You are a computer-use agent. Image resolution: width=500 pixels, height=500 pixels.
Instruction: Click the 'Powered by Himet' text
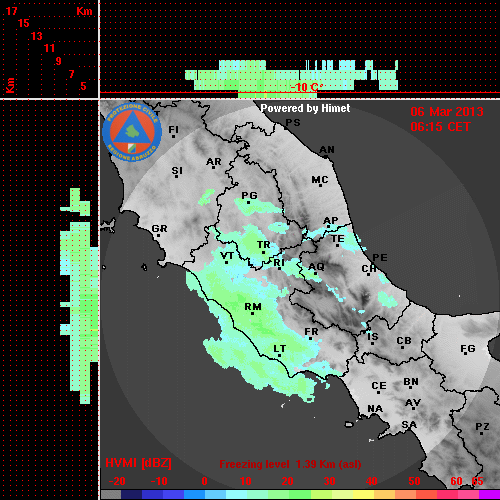[x=305, y=108]
